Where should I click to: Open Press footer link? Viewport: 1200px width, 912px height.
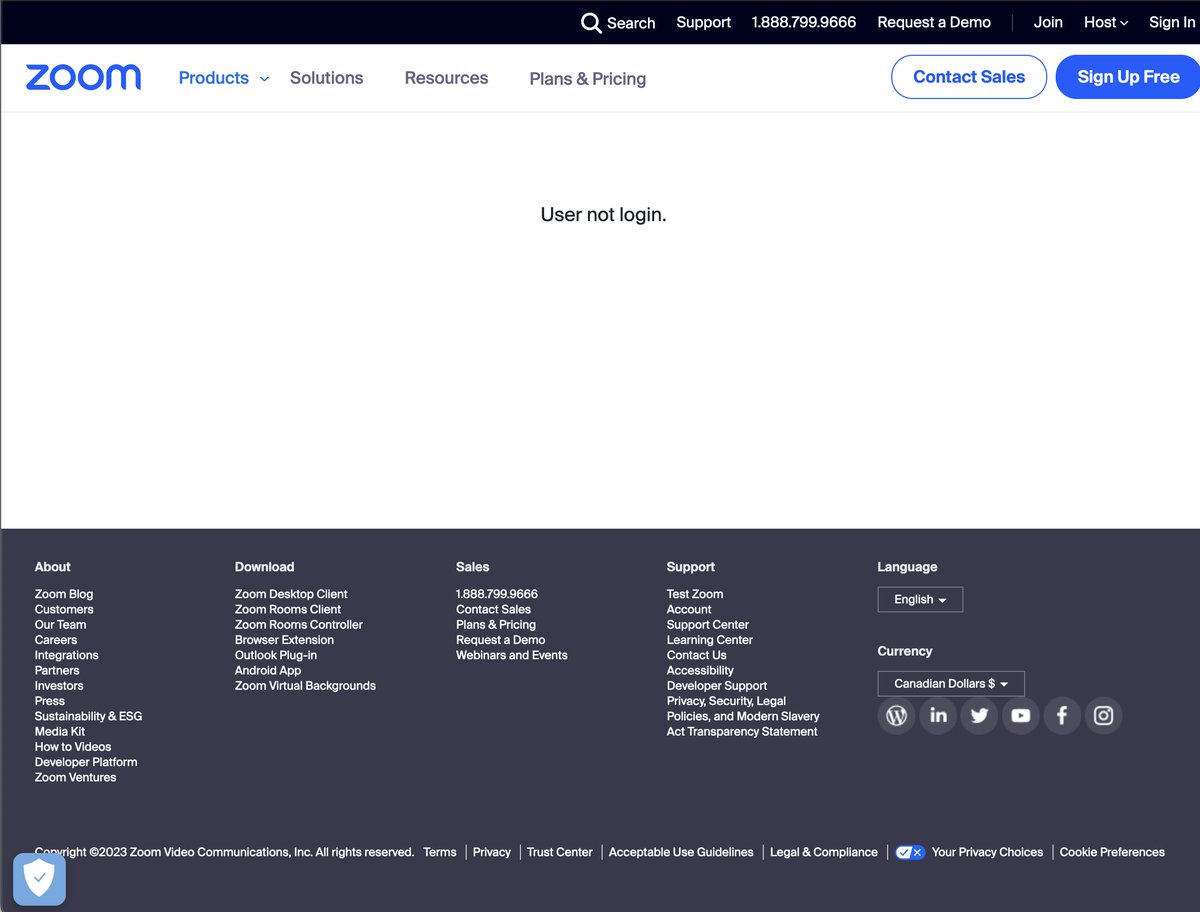(x=50, y=701)
